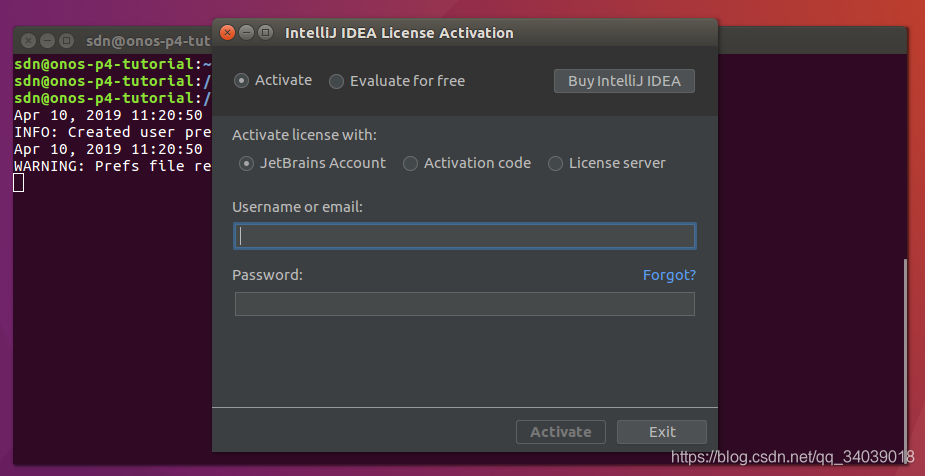
Task: Click the 'Activate license with:' label
Action: (x=304, y=135)
